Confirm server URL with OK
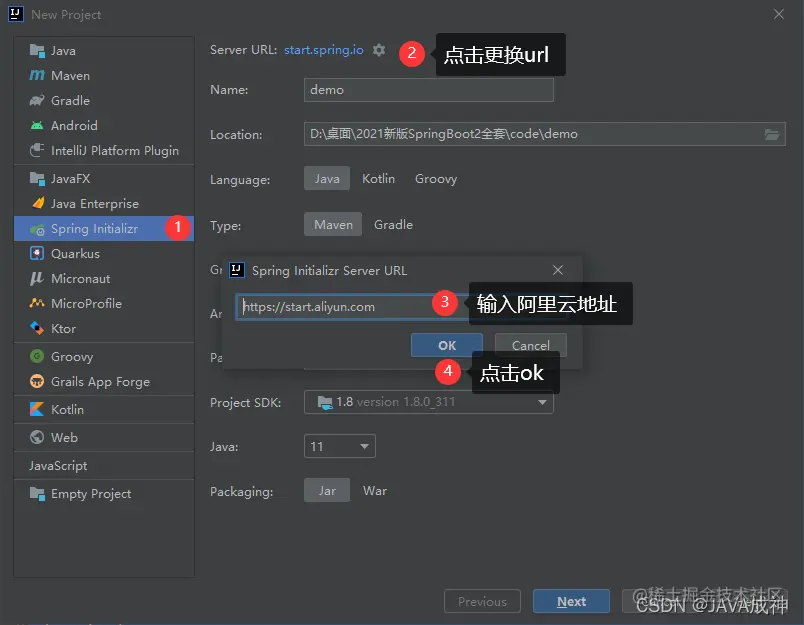The width and height of the screenshot is (804, 625). coord(447,345)
